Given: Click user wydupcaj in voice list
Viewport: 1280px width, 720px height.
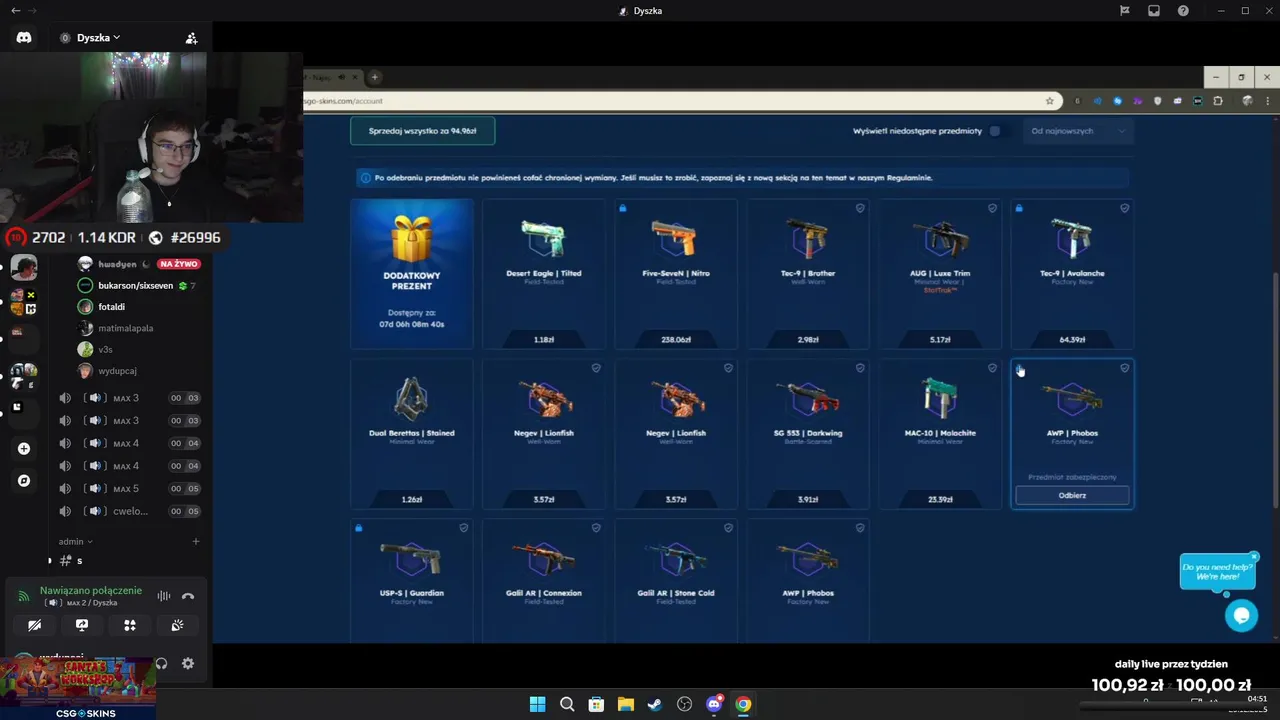Looking at the screenshot, I should click(x=117, y=371).
